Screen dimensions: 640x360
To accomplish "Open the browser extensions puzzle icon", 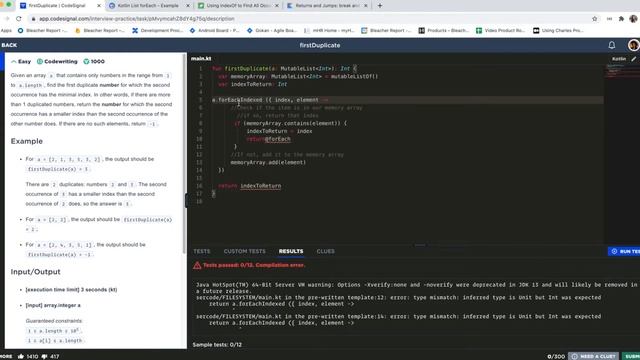I will [621, 19].
